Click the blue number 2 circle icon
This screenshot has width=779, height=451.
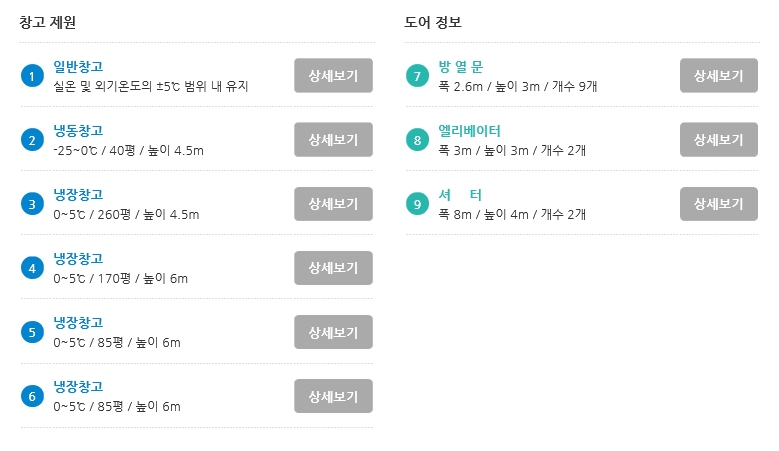coord(32,140)
